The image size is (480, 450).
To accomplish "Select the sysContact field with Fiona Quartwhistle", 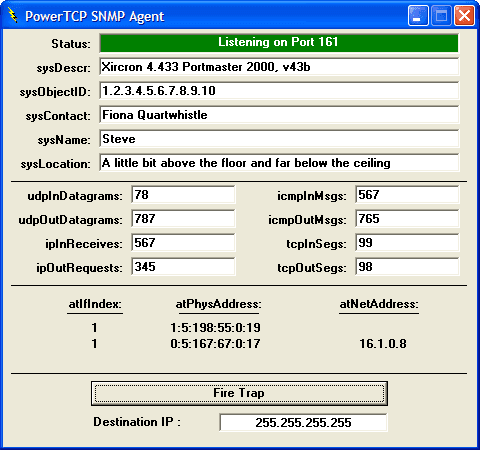I will pos(279,115).
